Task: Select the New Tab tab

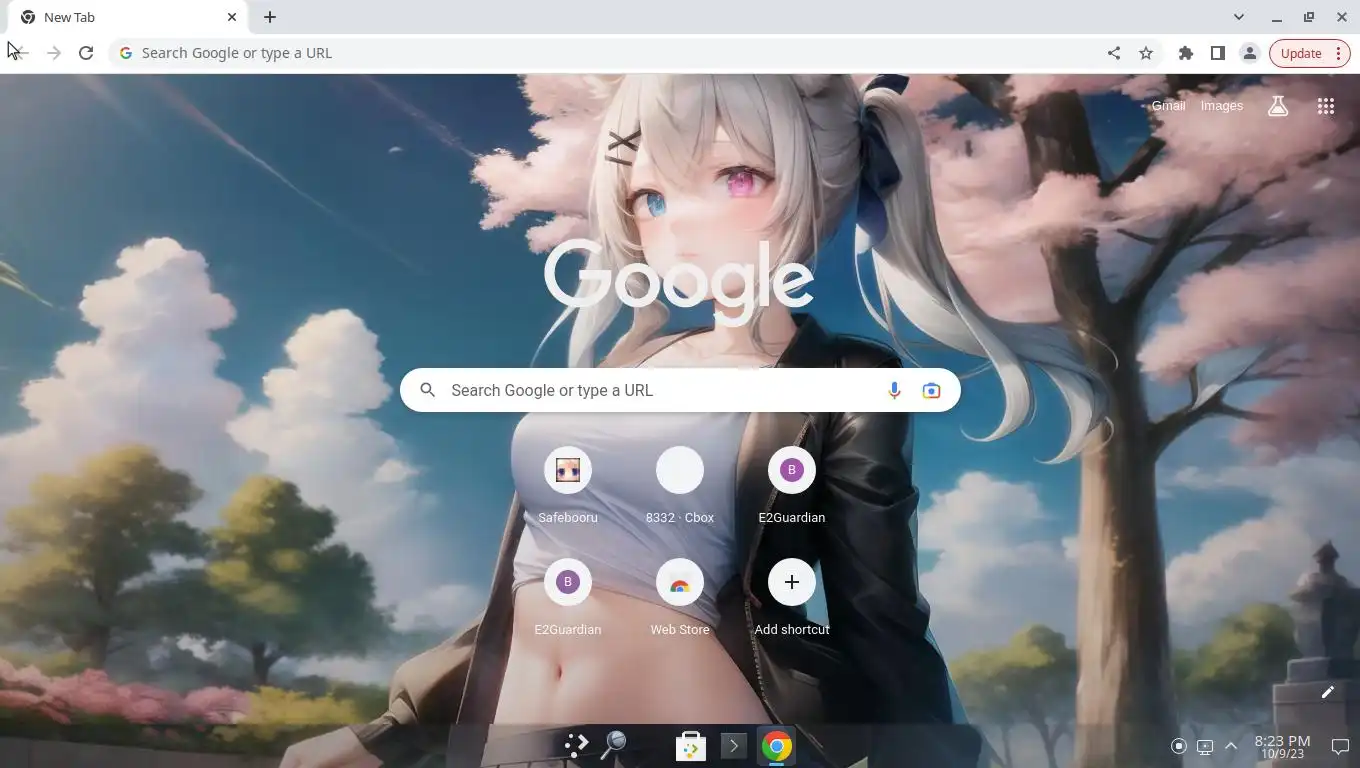Action: 129,17
